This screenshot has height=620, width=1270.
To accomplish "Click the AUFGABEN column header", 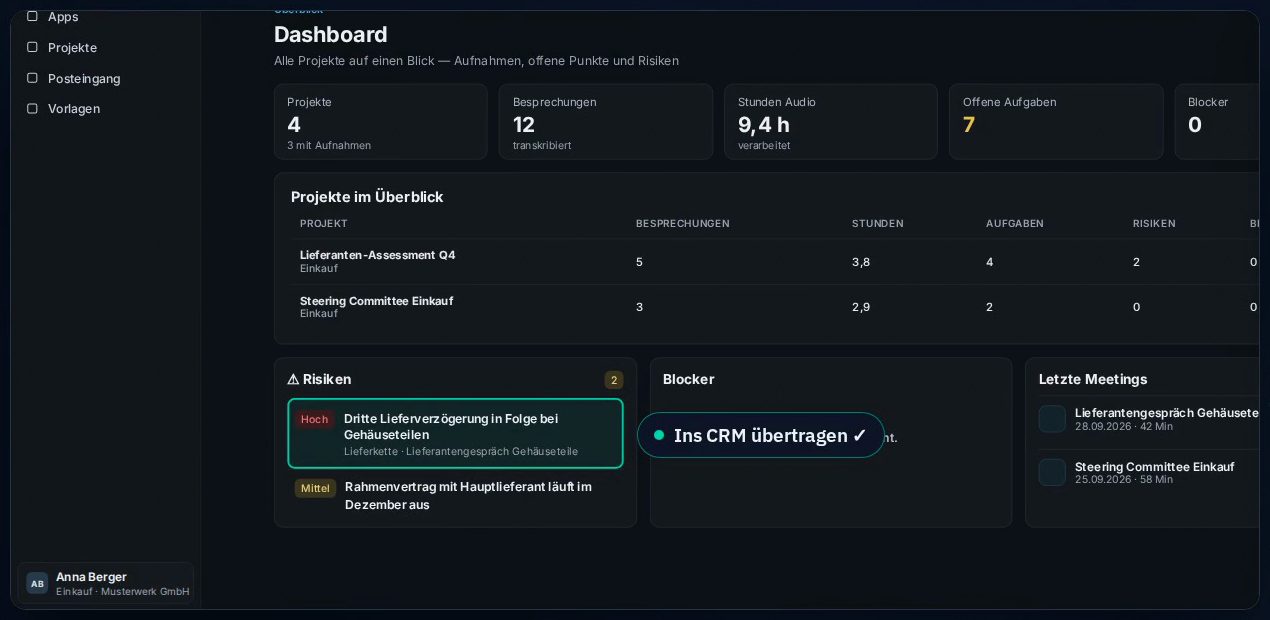I will click(1015, 223).
